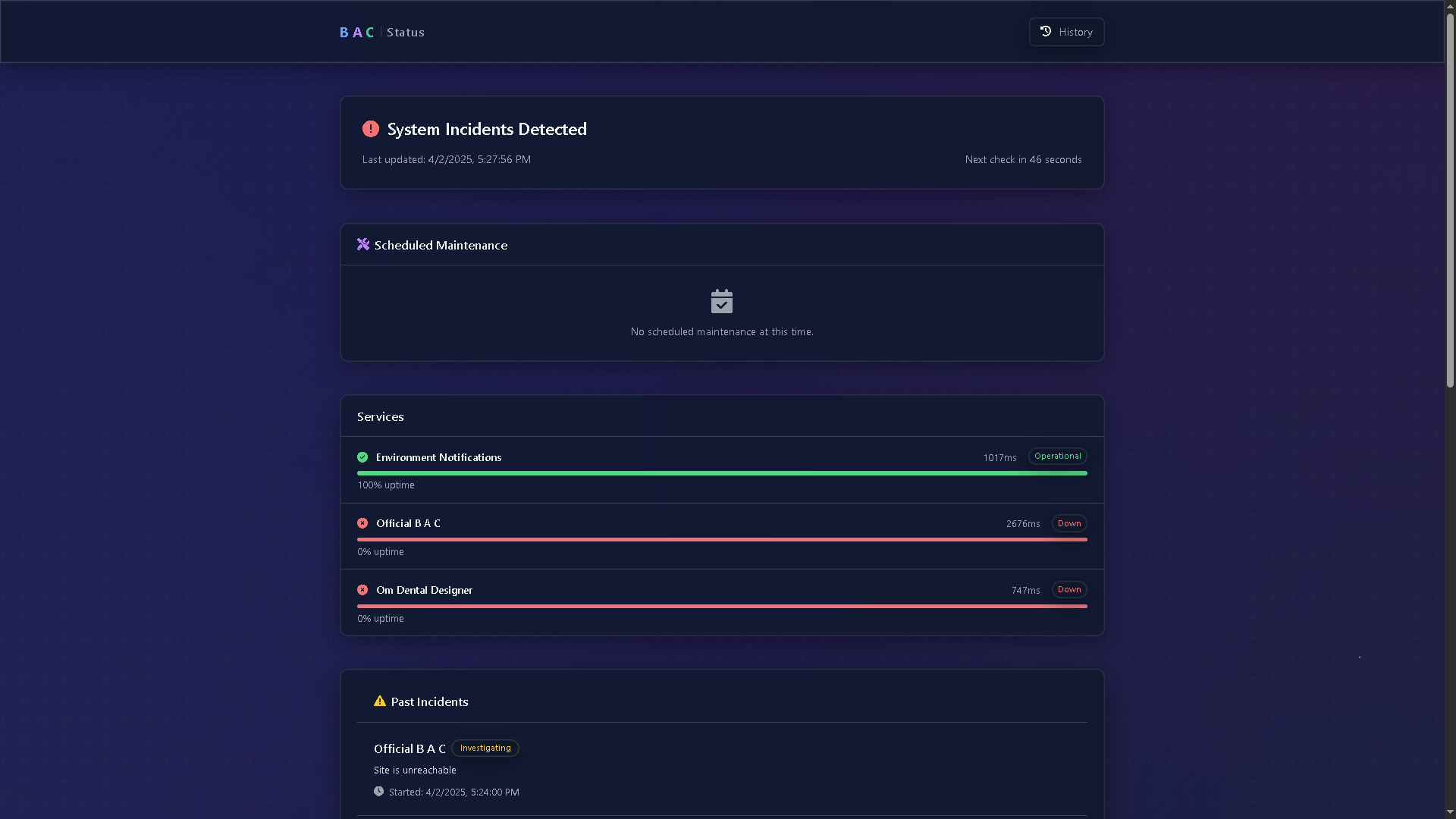Viewport: 1456px width, 819px height.
Task: Click the clock icon next to the incident start time
Action: pos(378,791)
